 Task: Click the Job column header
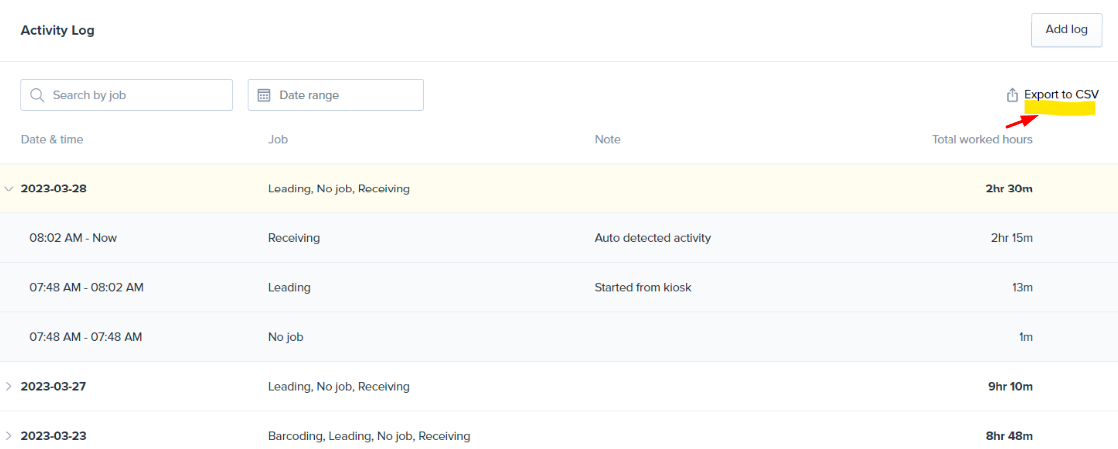tap(277, 140)
